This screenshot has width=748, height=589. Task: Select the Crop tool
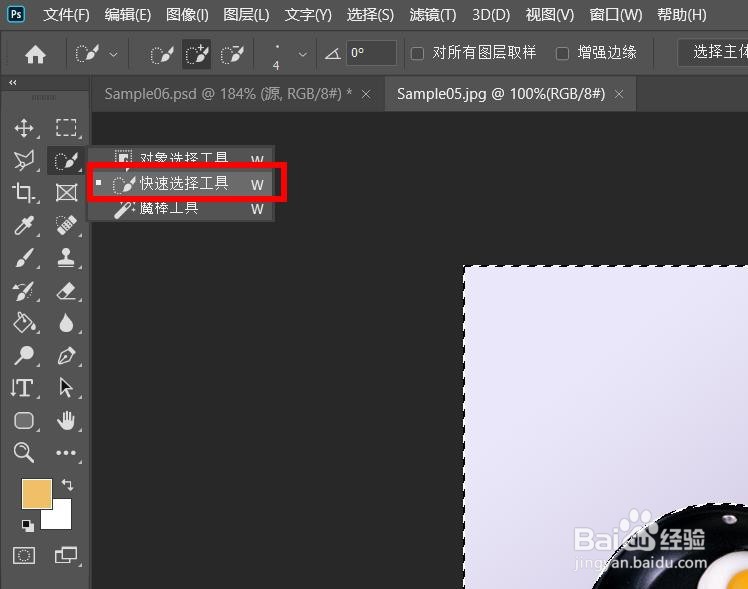click(x=23, y=193)
